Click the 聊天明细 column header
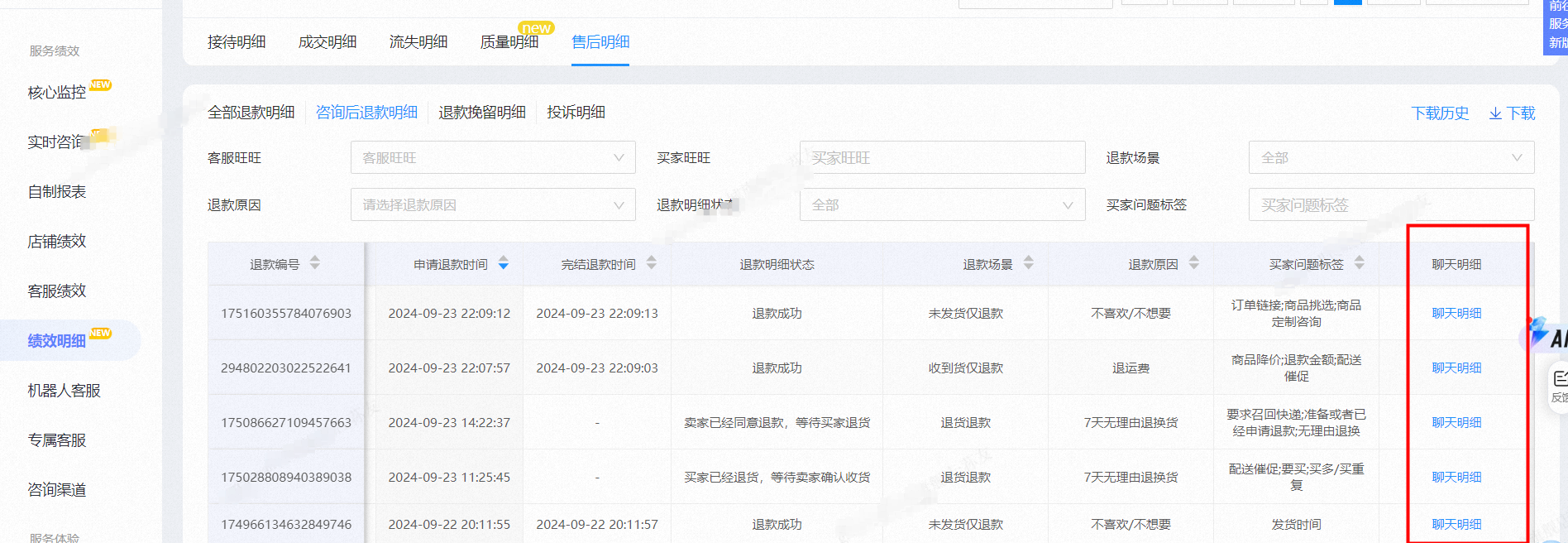Viewport: 1568px width, 543px height. 1456,264
